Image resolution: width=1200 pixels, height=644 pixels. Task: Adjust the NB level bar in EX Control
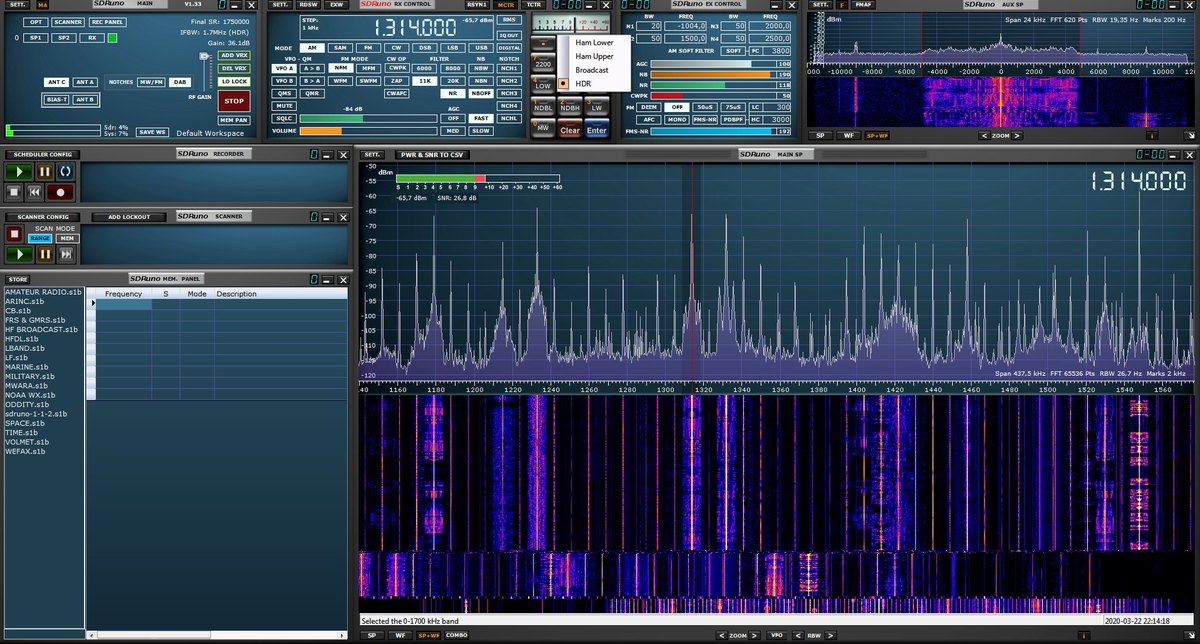tap(714, 74)
